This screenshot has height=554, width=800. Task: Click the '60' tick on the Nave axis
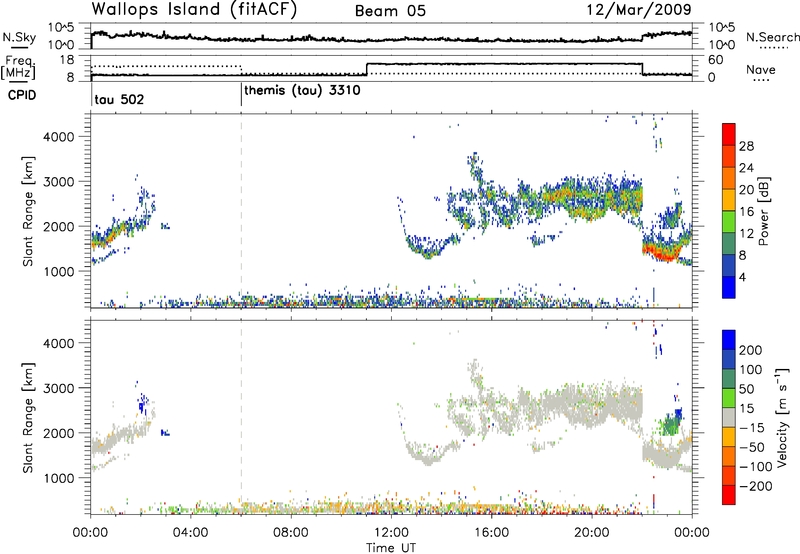point(716,60)
